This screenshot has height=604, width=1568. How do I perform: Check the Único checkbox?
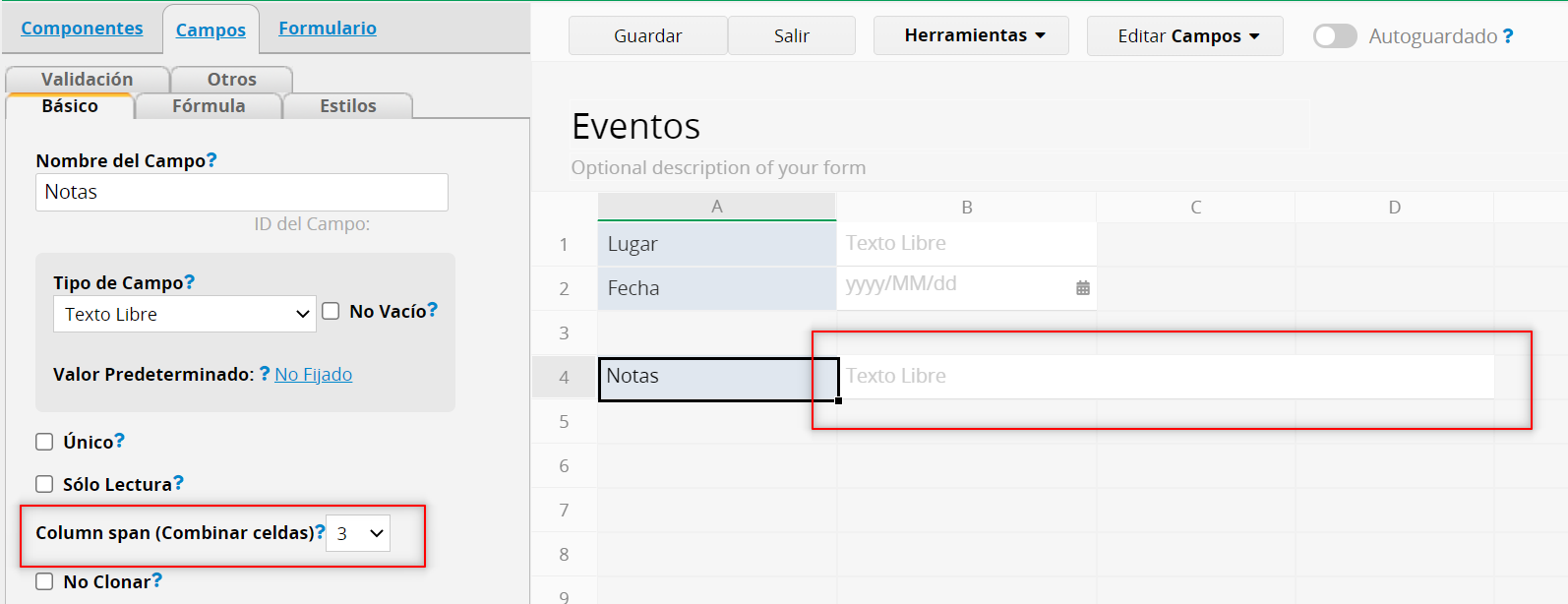coord(44,442)
